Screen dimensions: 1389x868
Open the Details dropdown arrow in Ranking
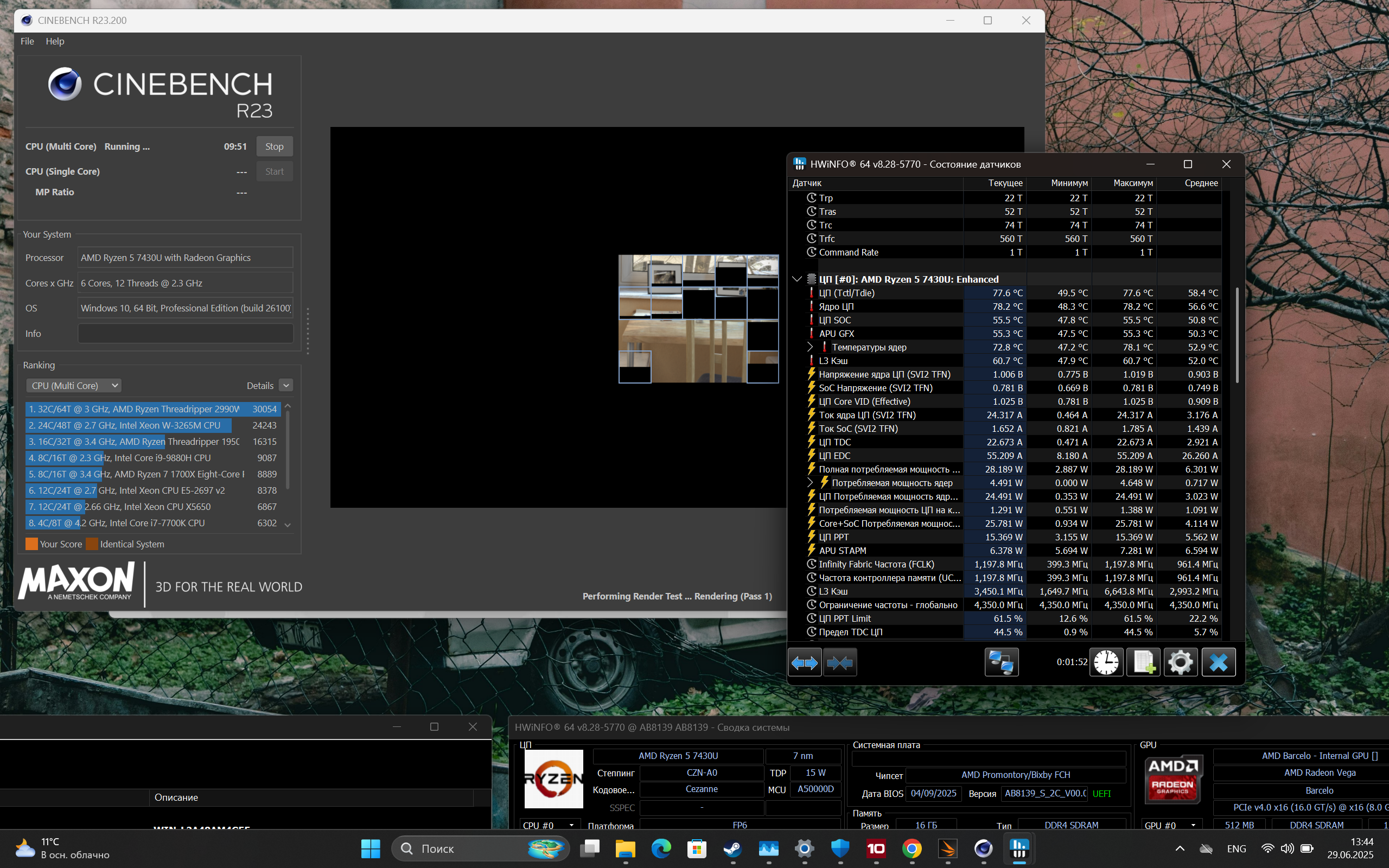coord(286,386)
